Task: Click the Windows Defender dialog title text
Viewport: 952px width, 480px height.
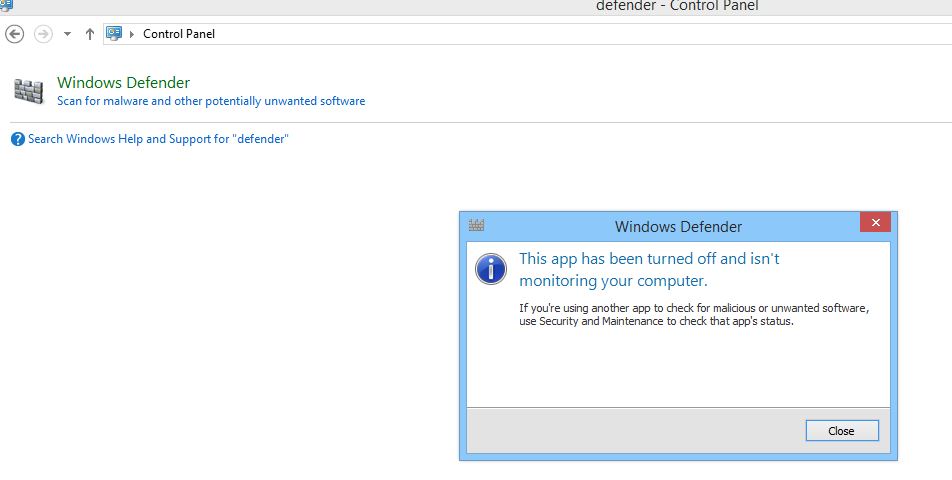Action: pos(678,227)
